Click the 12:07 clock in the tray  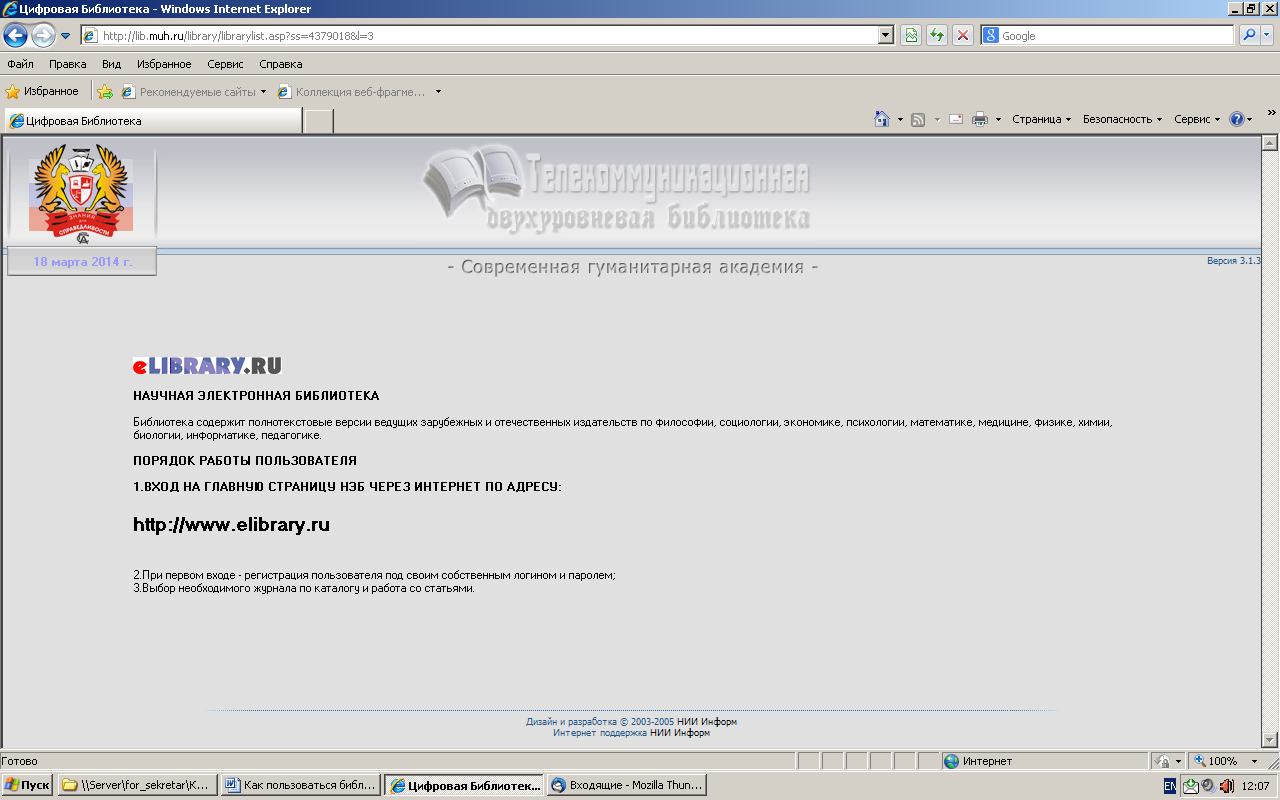(x=1255, y=786)
